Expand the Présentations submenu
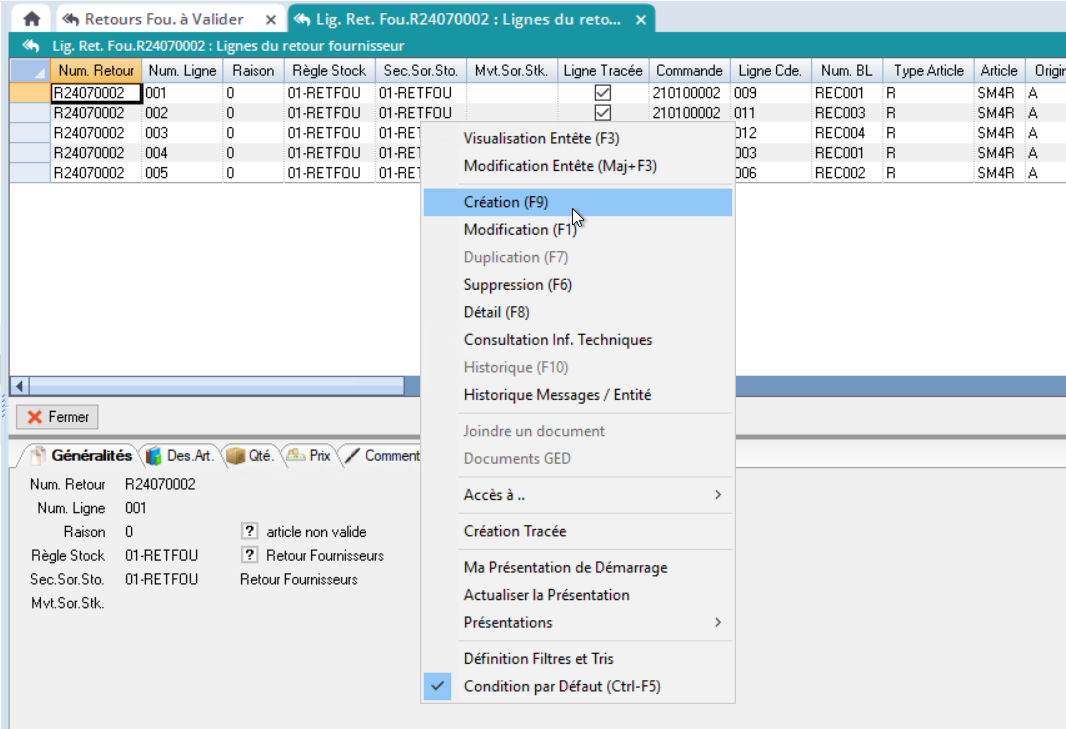Image resolution: width=1066 pixels, height=729 pixels. 578,623
